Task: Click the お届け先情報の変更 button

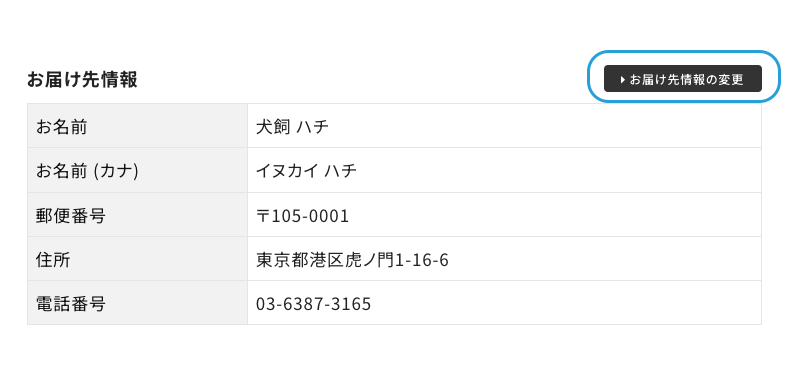Action: click(x=682, y=79)
